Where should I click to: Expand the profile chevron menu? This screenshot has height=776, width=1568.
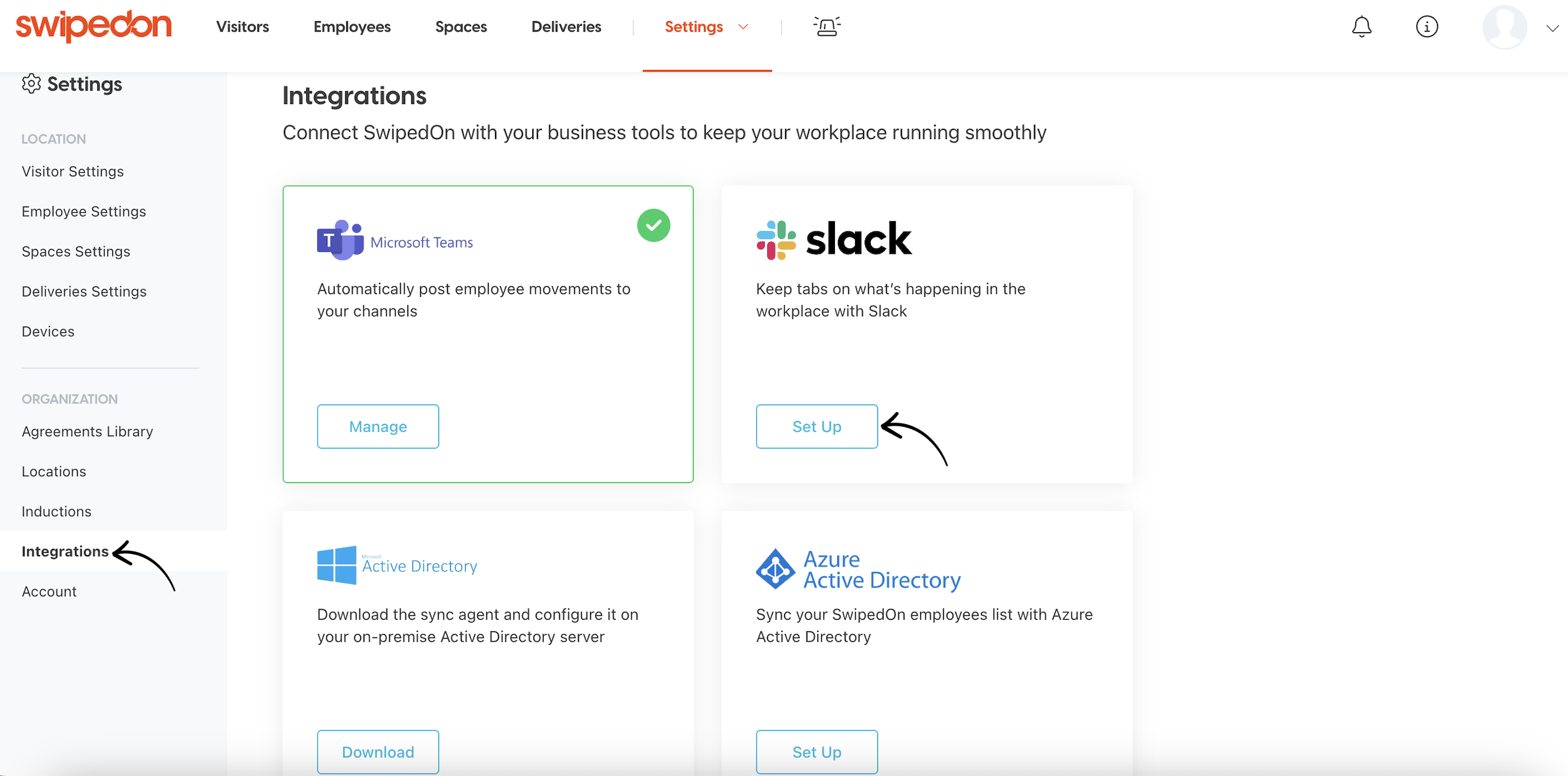(1553, 28)
